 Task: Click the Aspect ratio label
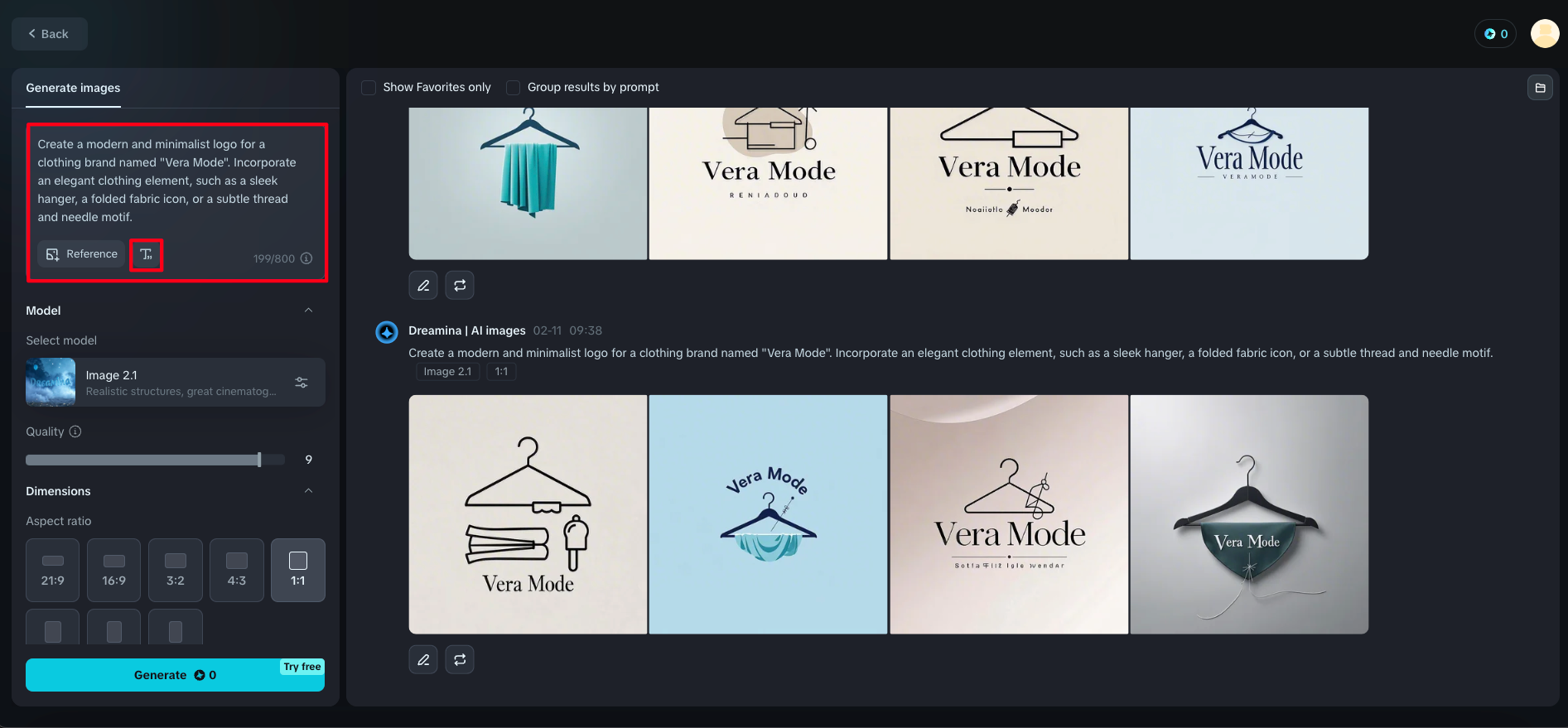(x=59, y=521)
